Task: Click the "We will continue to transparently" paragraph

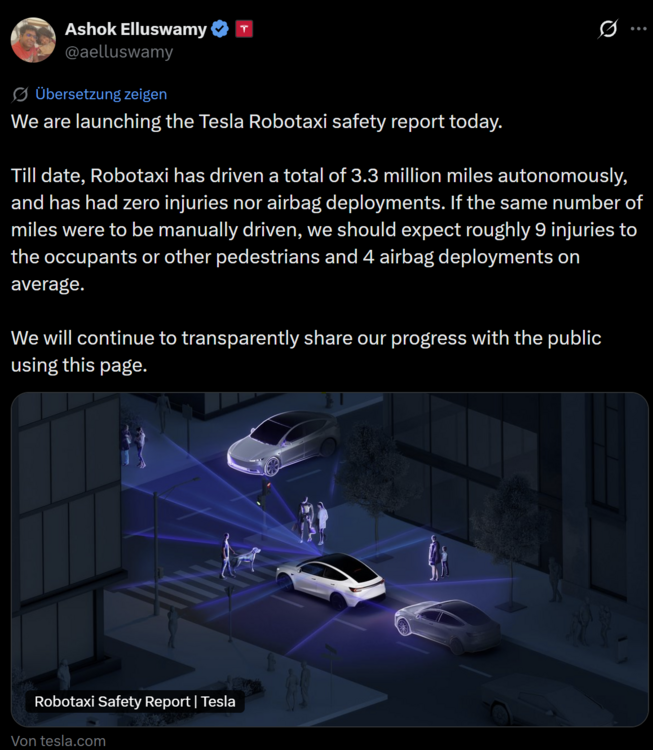Action: click(x=306, y=352)
